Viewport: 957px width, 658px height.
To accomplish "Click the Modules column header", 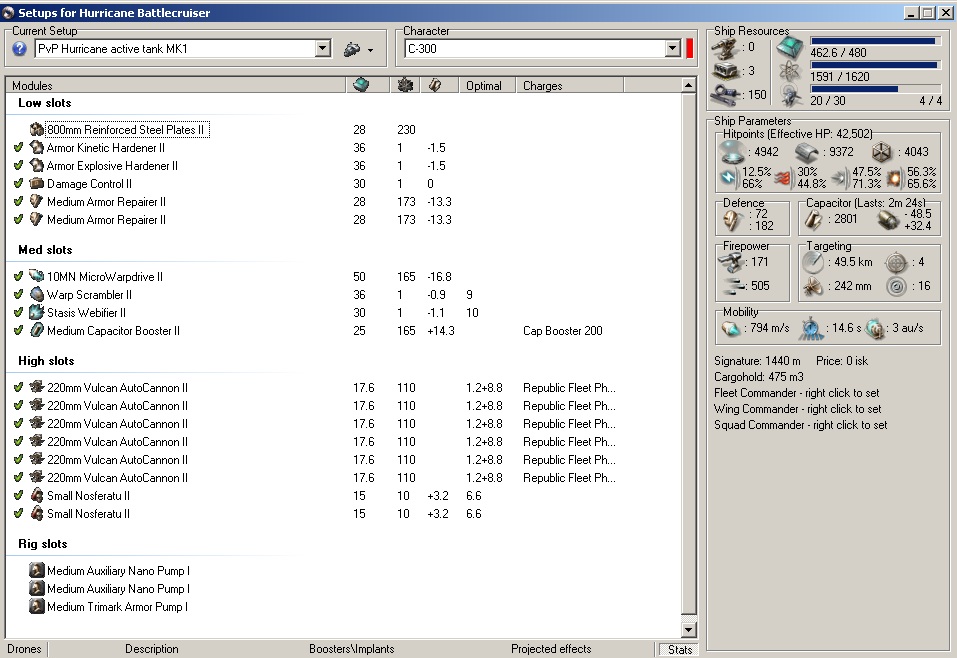I will pos(176,85).
